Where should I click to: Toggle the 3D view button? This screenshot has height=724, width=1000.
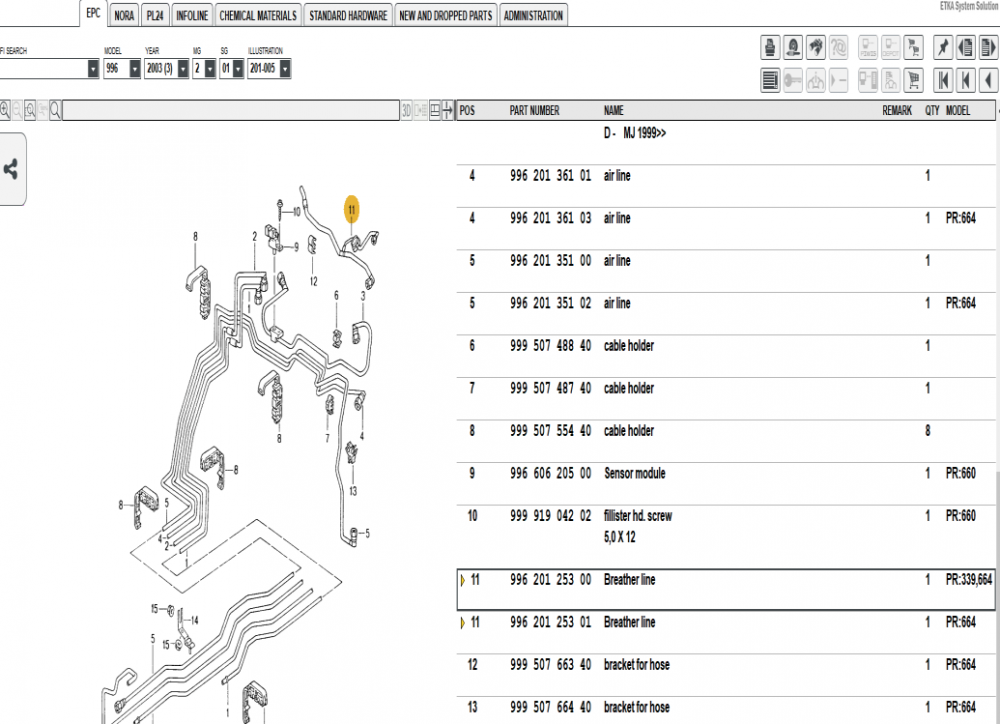pyautogui.click(x=408, y=111)
